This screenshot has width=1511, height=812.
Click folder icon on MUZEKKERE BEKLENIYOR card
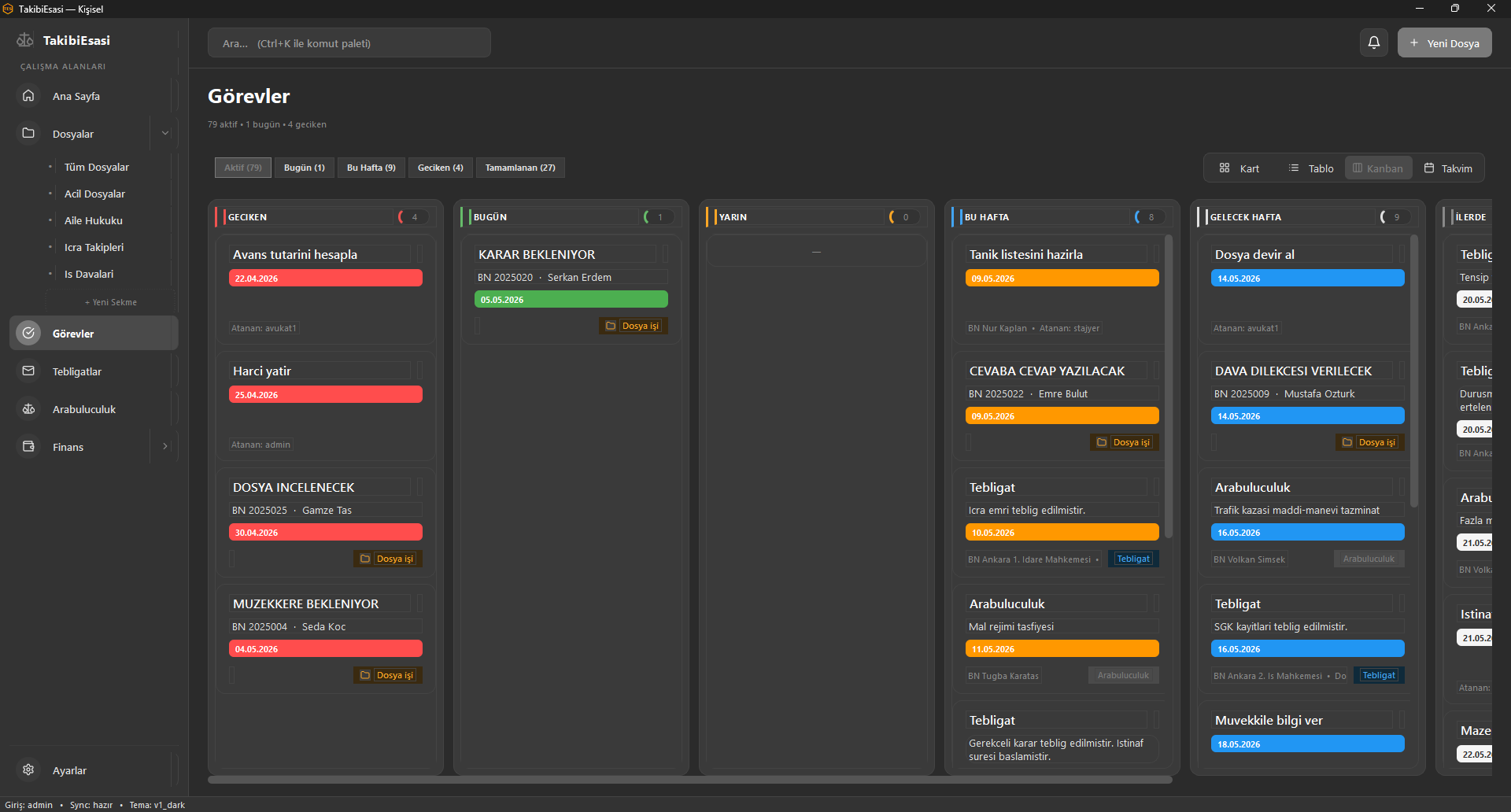pyautogui.click(x=365, y=675)
